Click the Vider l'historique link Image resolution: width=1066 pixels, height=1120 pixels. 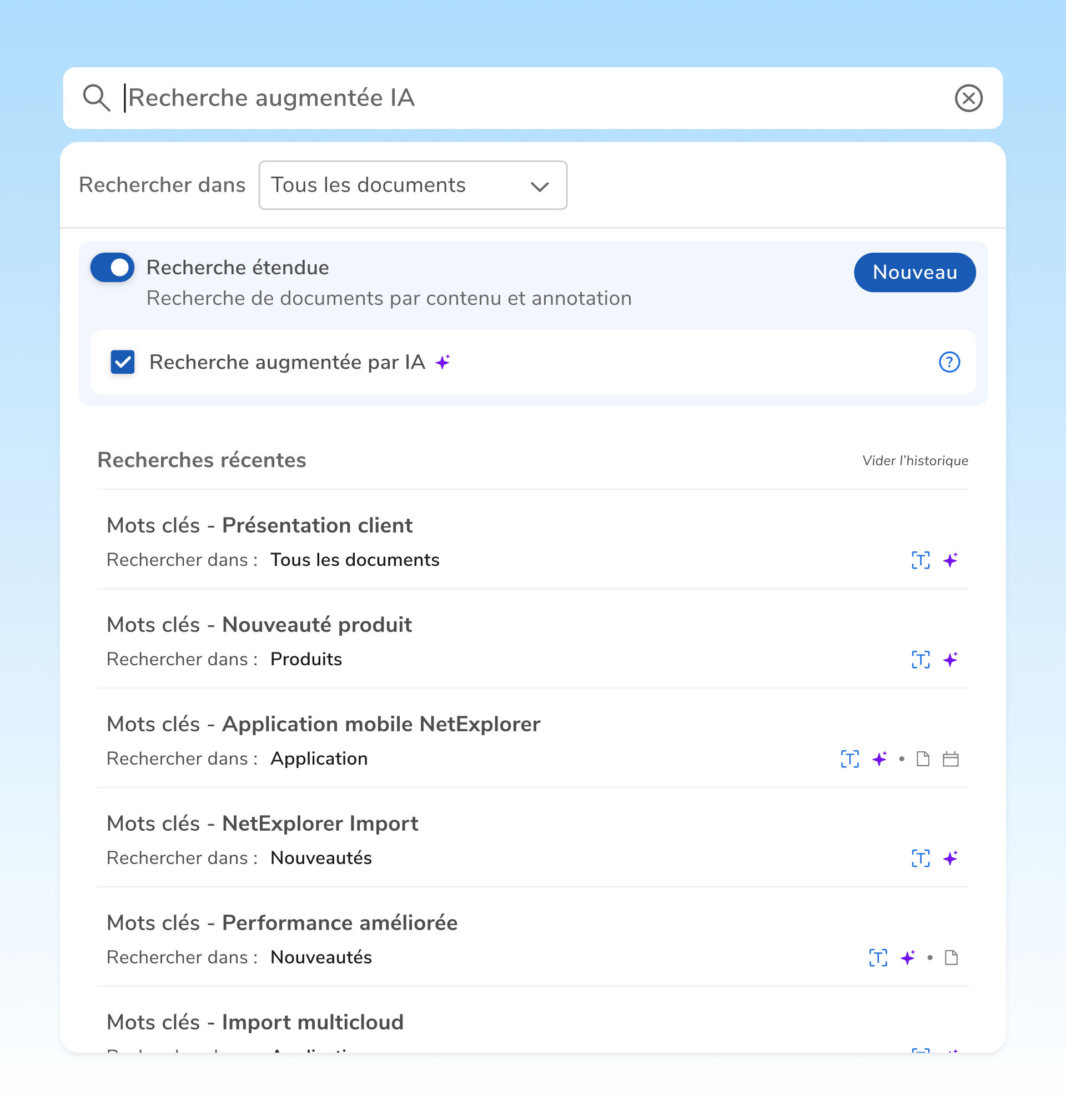coord(915,461)
